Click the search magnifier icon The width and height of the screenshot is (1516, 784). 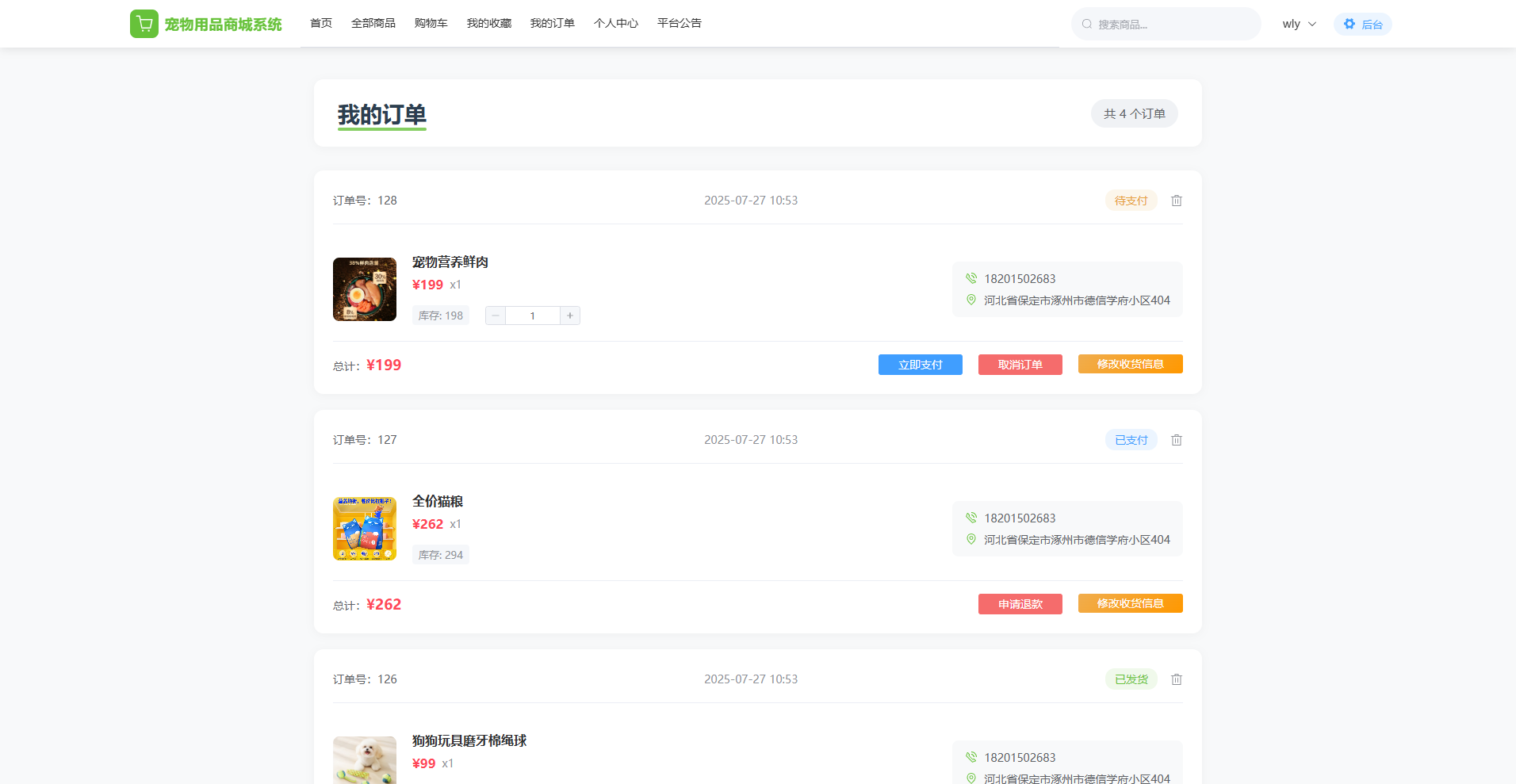[x=1087, y=24]
